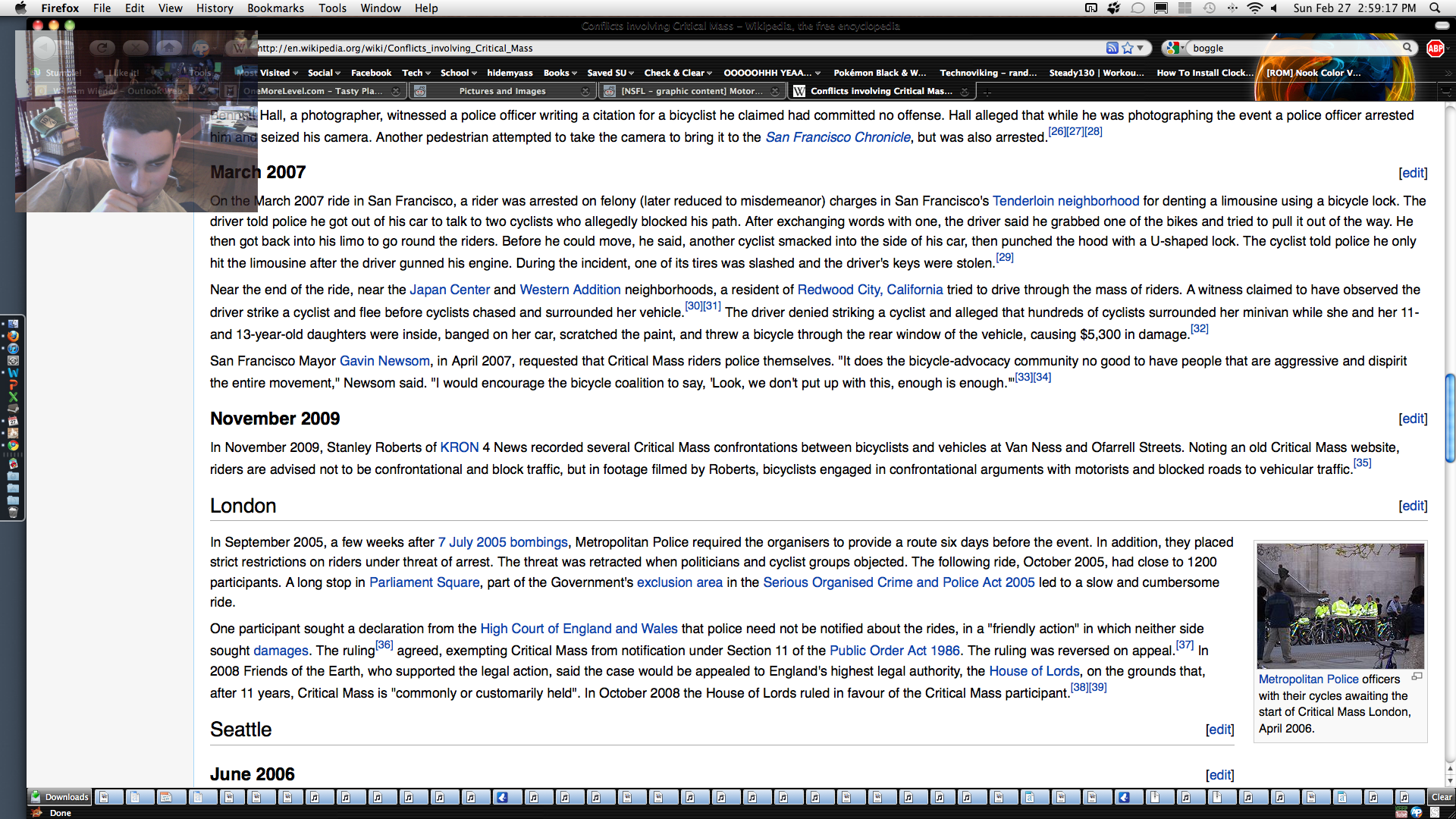Open the address bar history dropdown arrow
This screenshot has width=1456, height=819.
tap(1140, 48)
